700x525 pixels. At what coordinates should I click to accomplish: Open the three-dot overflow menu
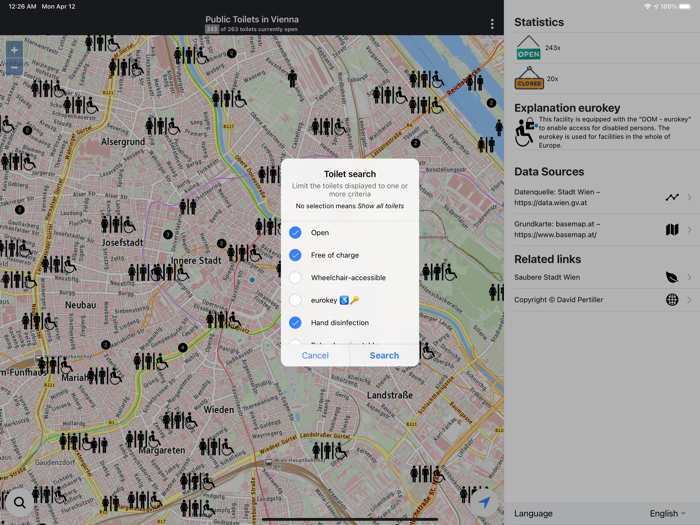[492, 24]
